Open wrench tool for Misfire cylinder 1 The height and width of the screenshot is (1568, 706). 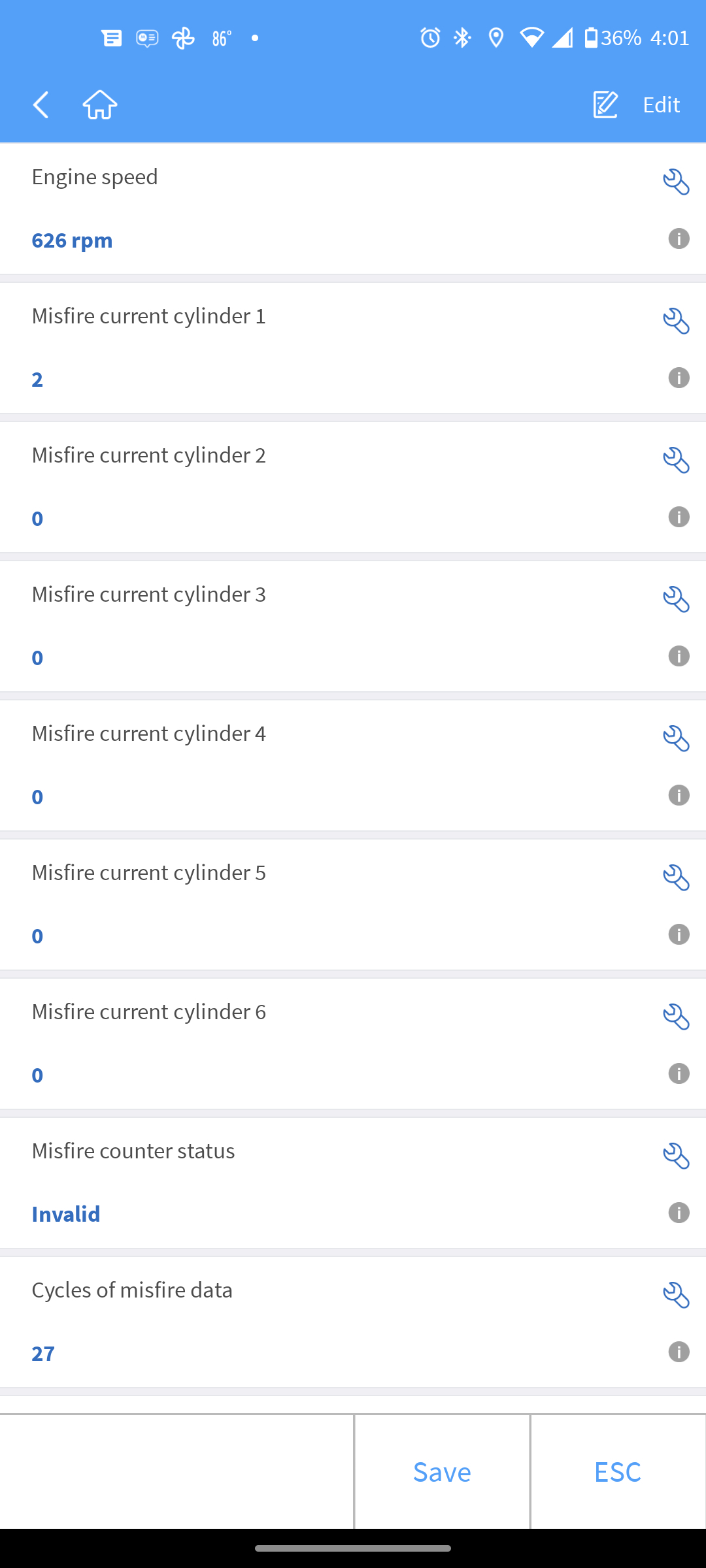click(676, 321)
